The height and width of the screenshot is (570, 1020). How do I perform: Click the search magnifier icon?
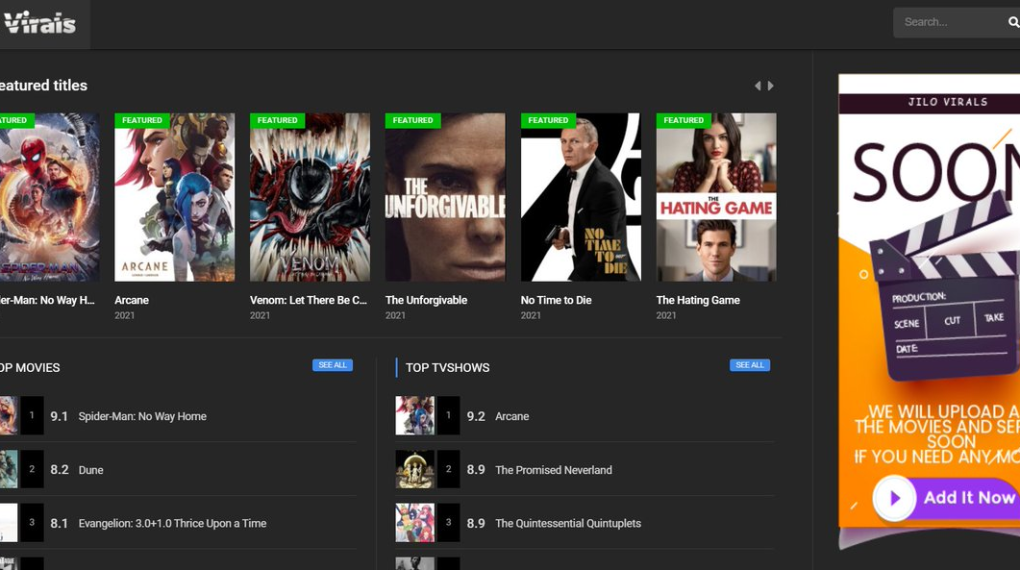[1013, 22]
